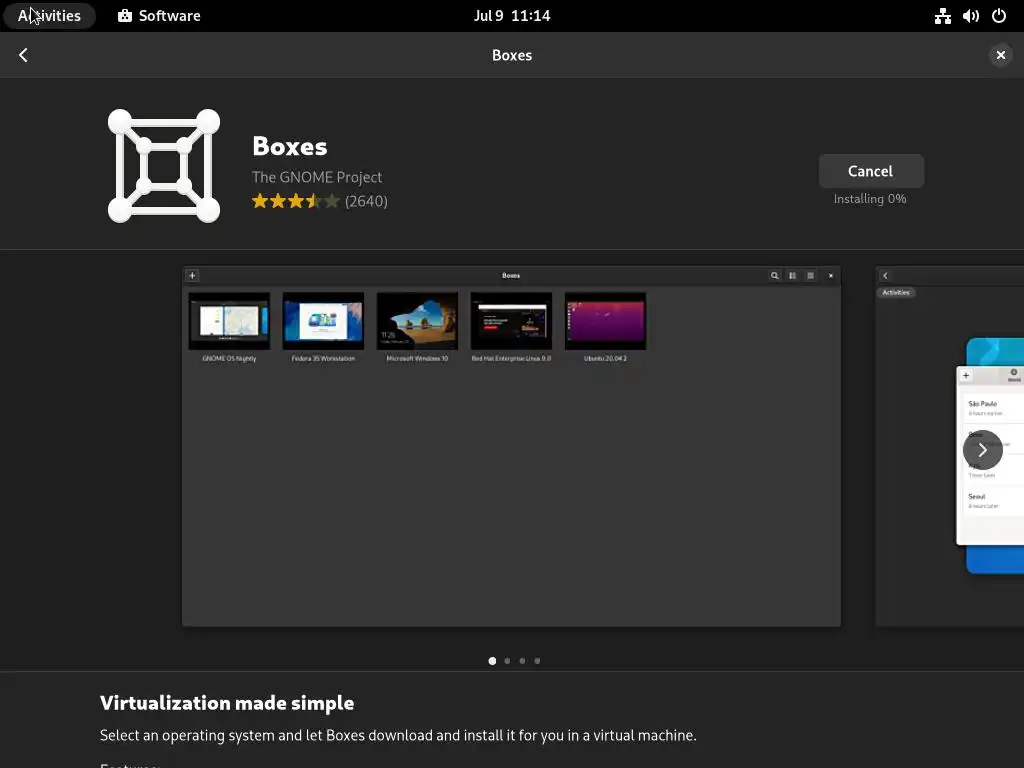The width and height of the screenshot is (1024, 768).
Task: Show the next screenshot with arrow button
Action: pyautogui.click(x=982, y=449)
